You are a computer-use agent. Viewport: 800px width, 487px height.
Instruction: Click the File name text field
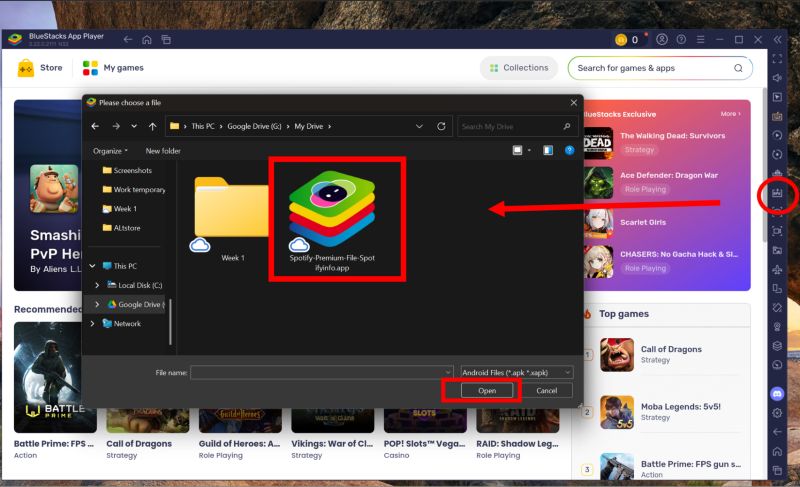(317, 373)
